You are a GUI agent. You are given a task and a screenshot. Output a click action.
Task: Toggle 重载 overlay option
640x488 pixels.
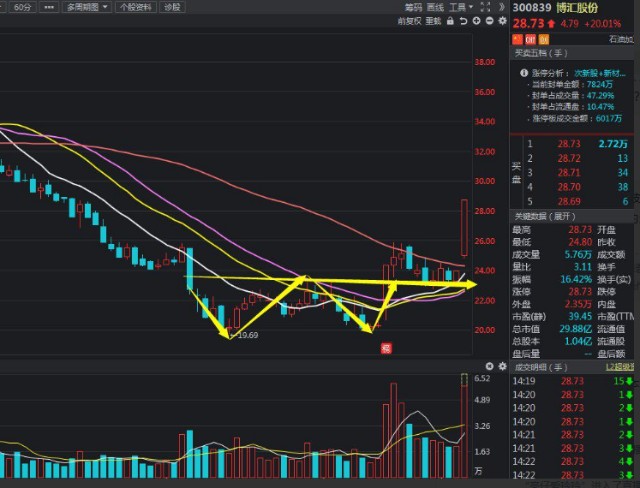click(x=433, y=20)
